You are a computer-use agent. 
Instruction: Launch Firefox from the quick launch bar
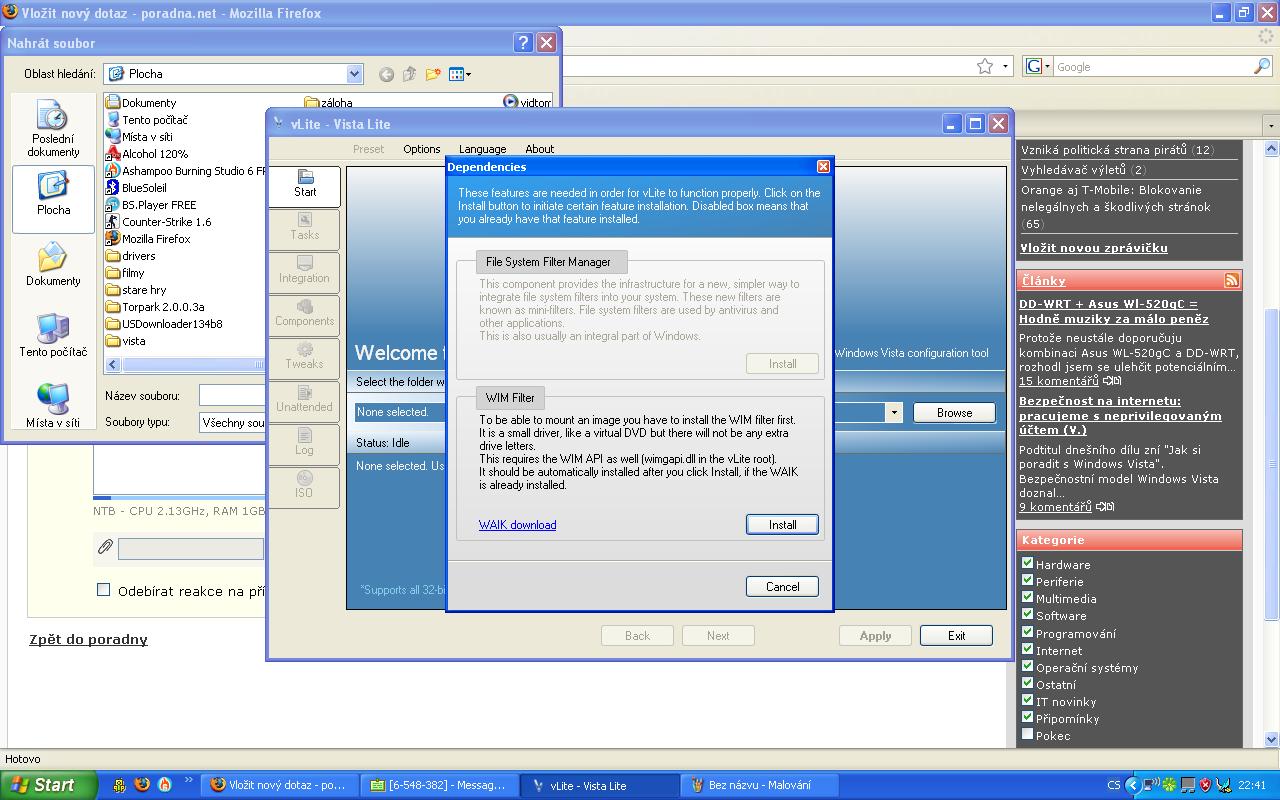point(142,785)
